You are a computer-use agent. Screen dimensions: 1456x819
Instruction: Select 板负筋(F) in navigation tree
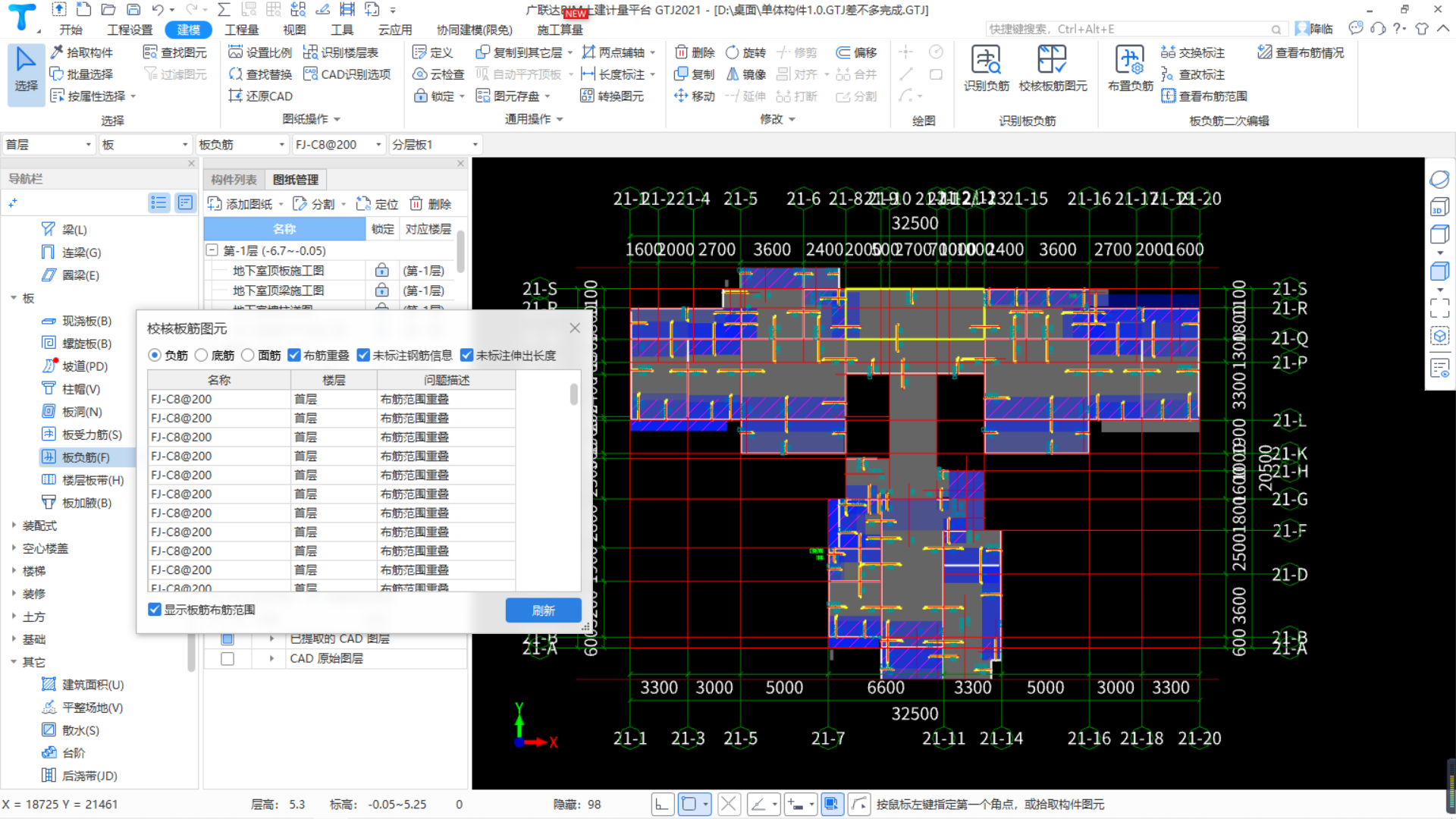pyautogui.click(x=86, y=457)
